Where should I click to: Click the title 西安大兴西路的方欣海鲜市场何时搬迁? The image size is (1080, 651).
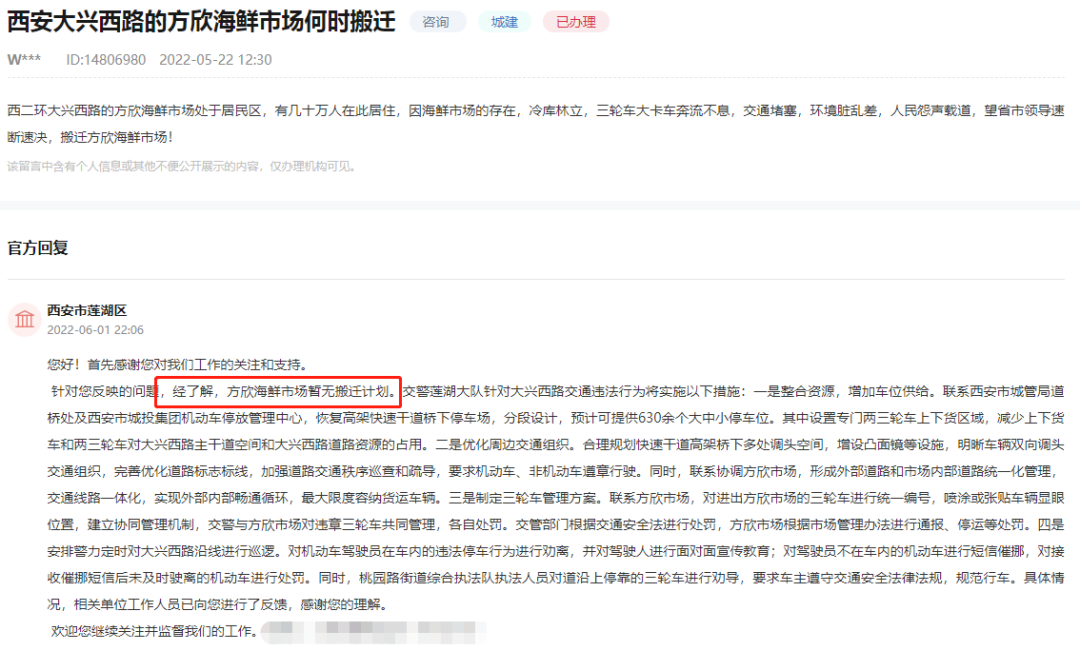202,22
